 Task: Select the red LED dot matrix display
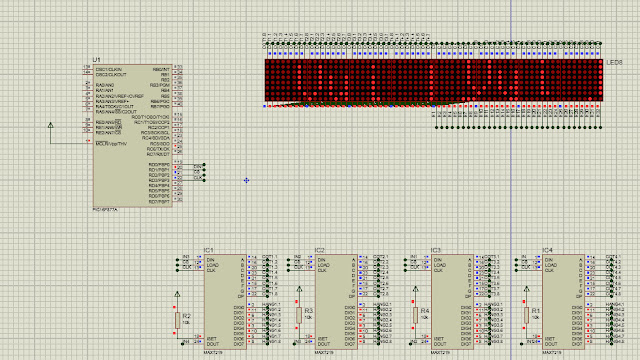(434, 80)
